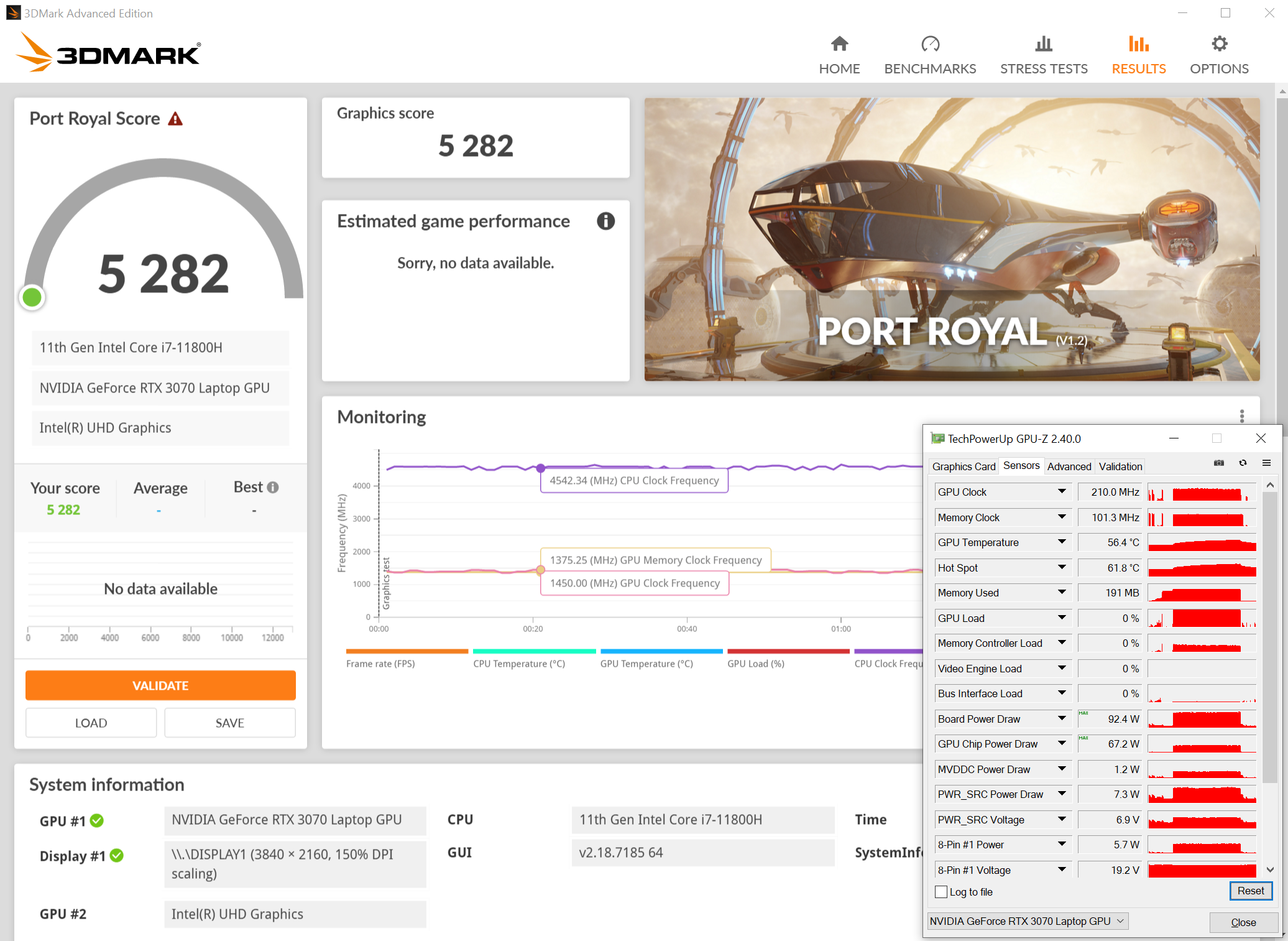Open the Options gear icon
This screenshot has width=1288, height=941.
click(x=1219, y=44)
